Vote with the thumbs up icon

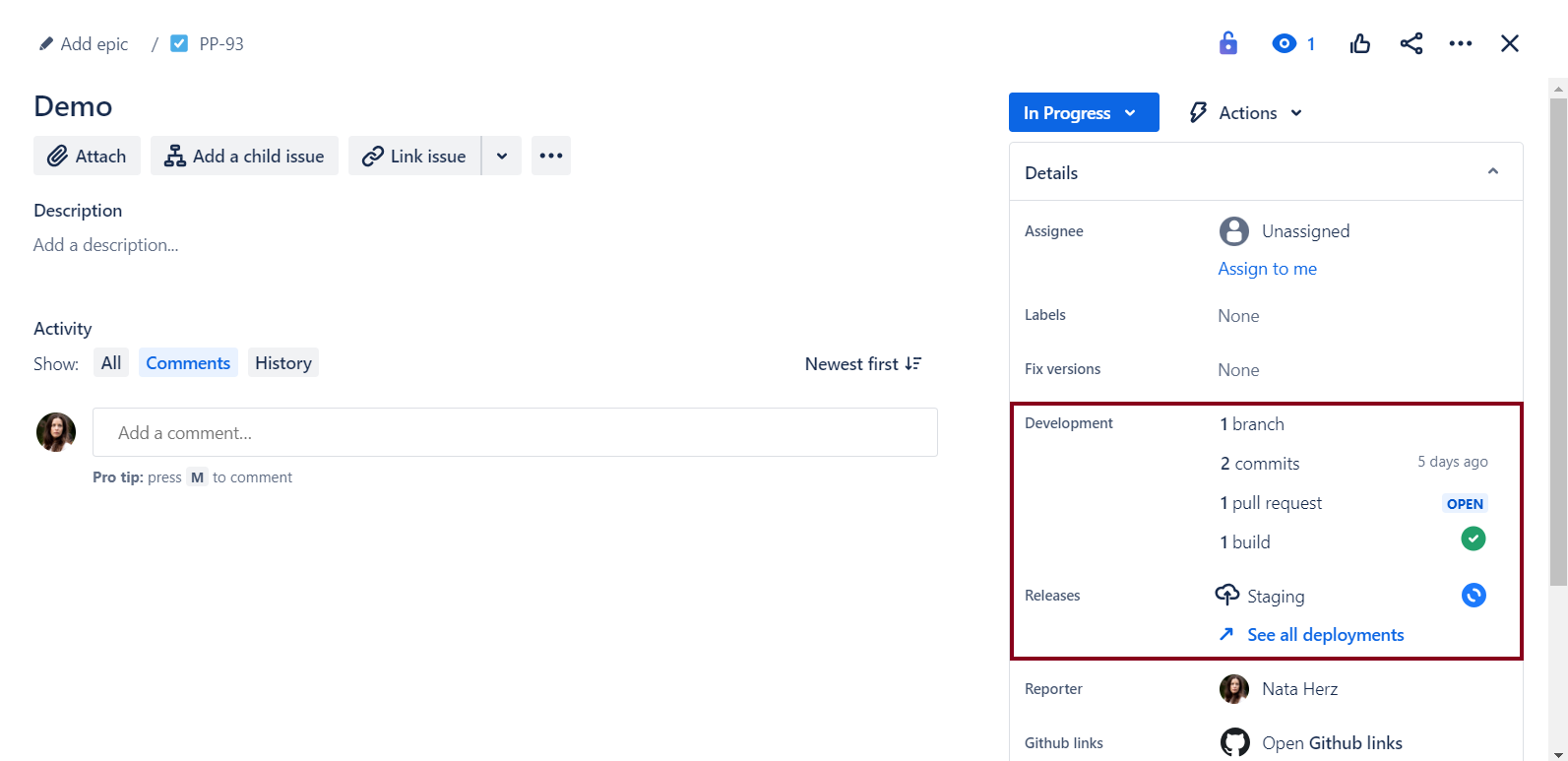coord(1360,43)
